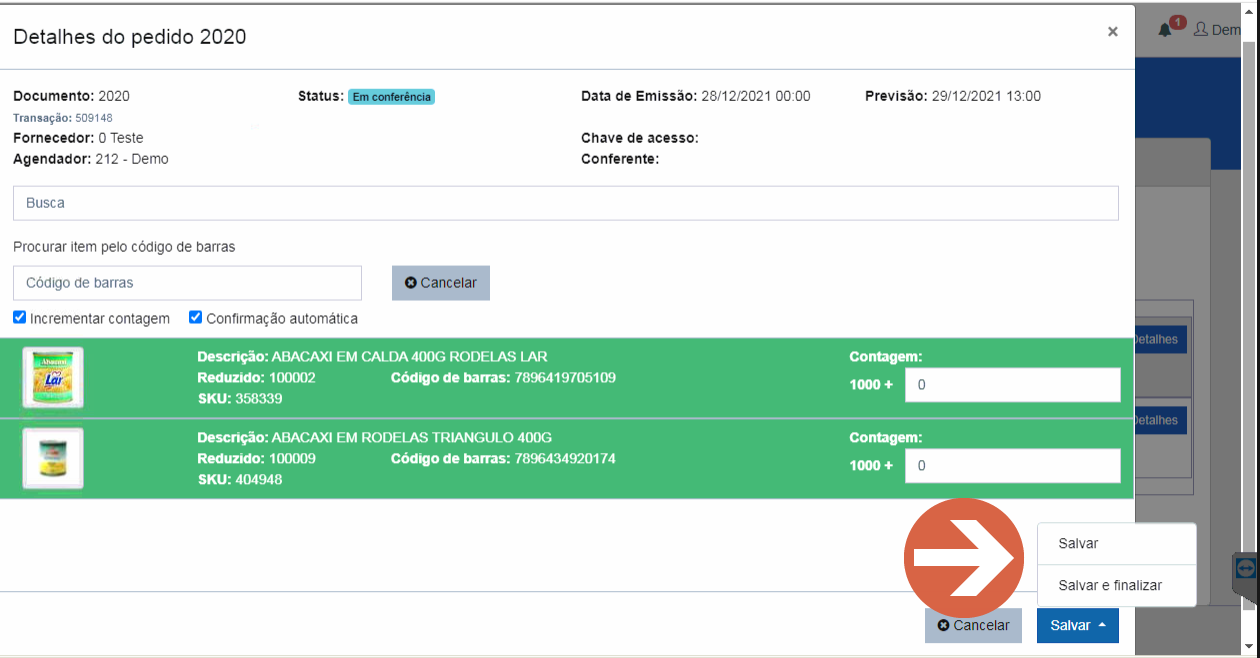
Task: Close the order details dialog with X
Action: point(1112,32)
